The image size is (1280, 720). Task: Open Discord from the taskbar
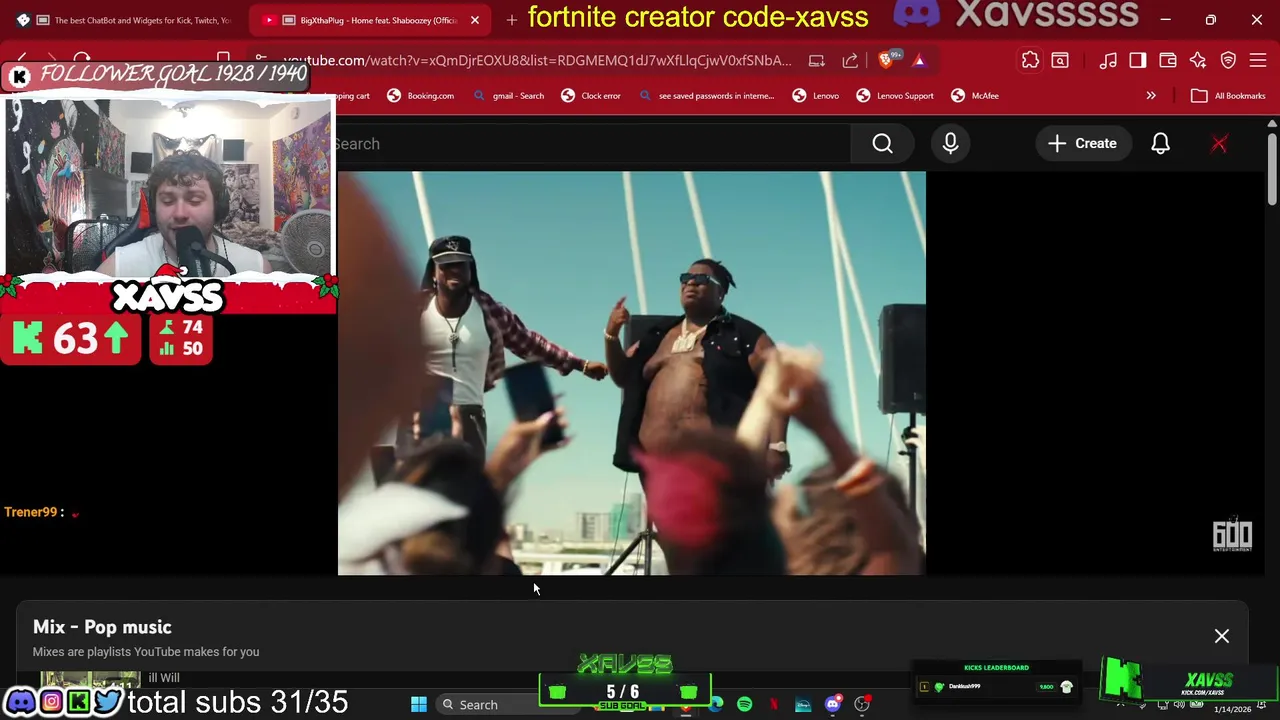(x=832, y=705)
